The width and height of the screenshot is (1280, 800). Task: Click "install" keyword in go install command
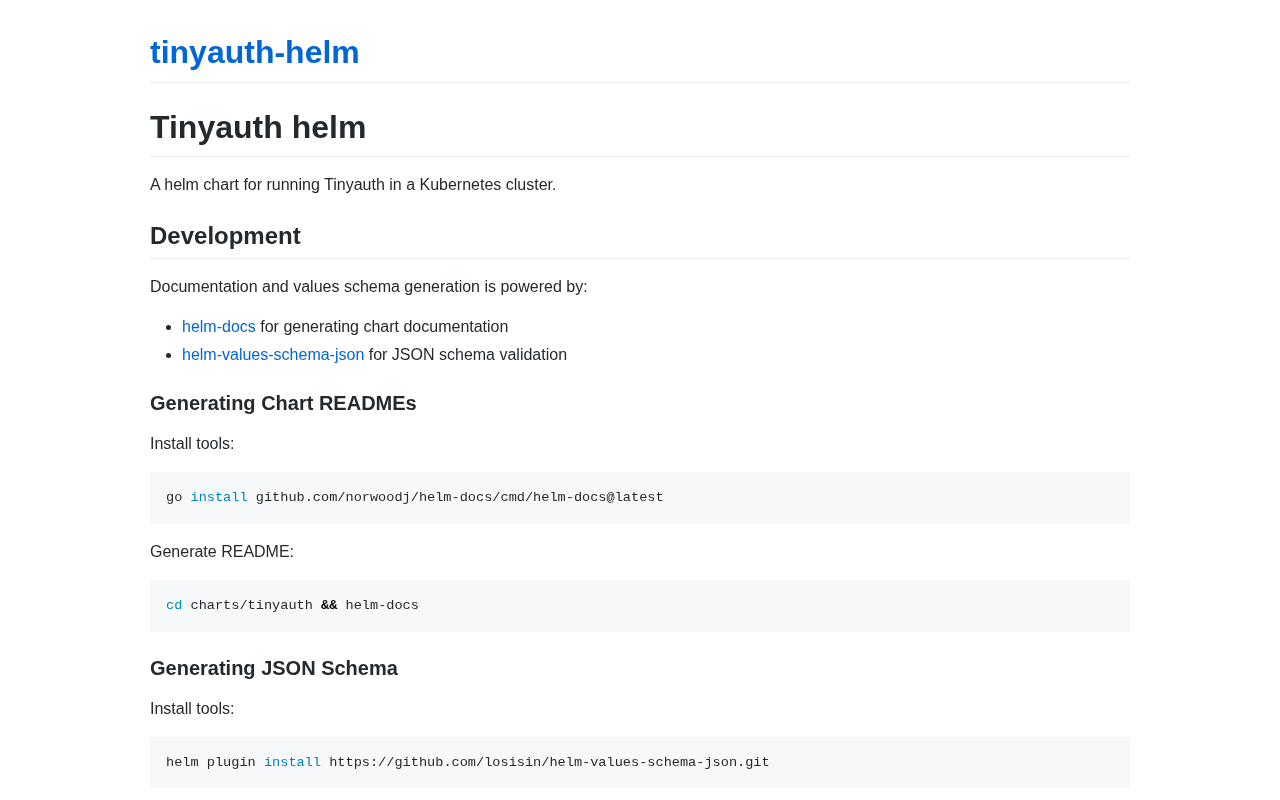[x=219, y=498]
